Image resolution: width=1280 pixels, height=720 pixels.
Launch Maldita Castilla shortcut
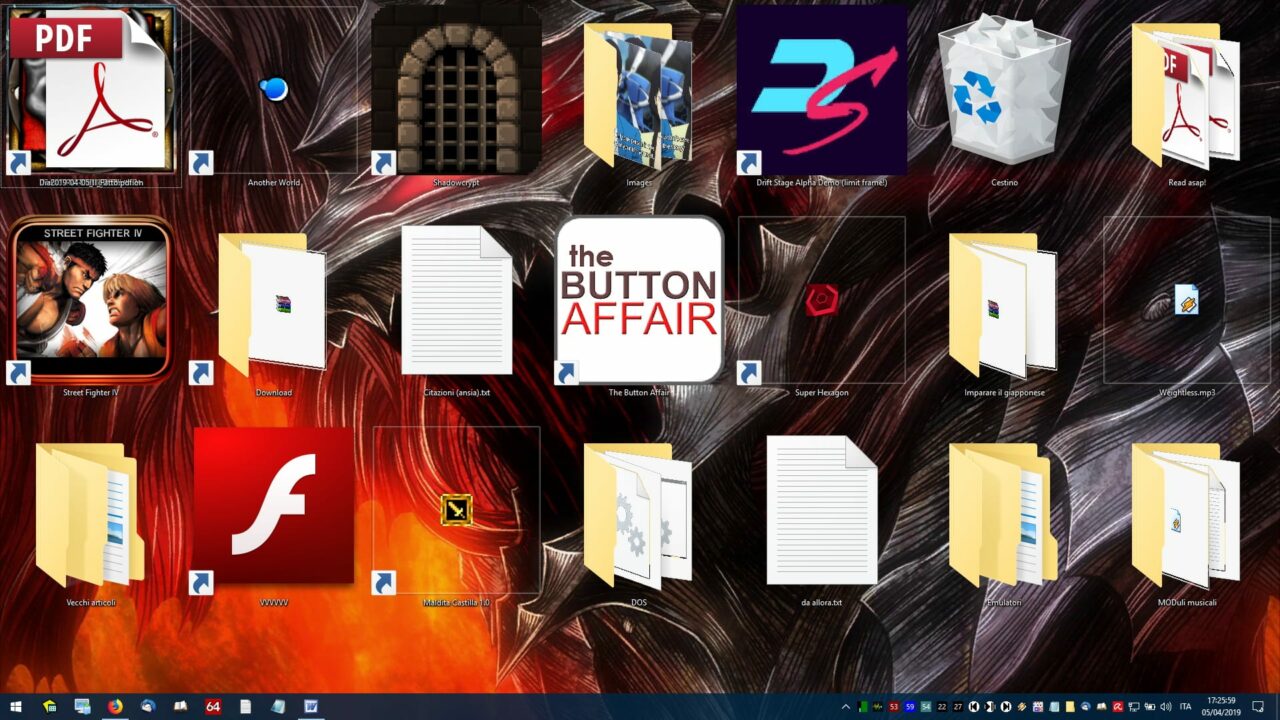456,510
